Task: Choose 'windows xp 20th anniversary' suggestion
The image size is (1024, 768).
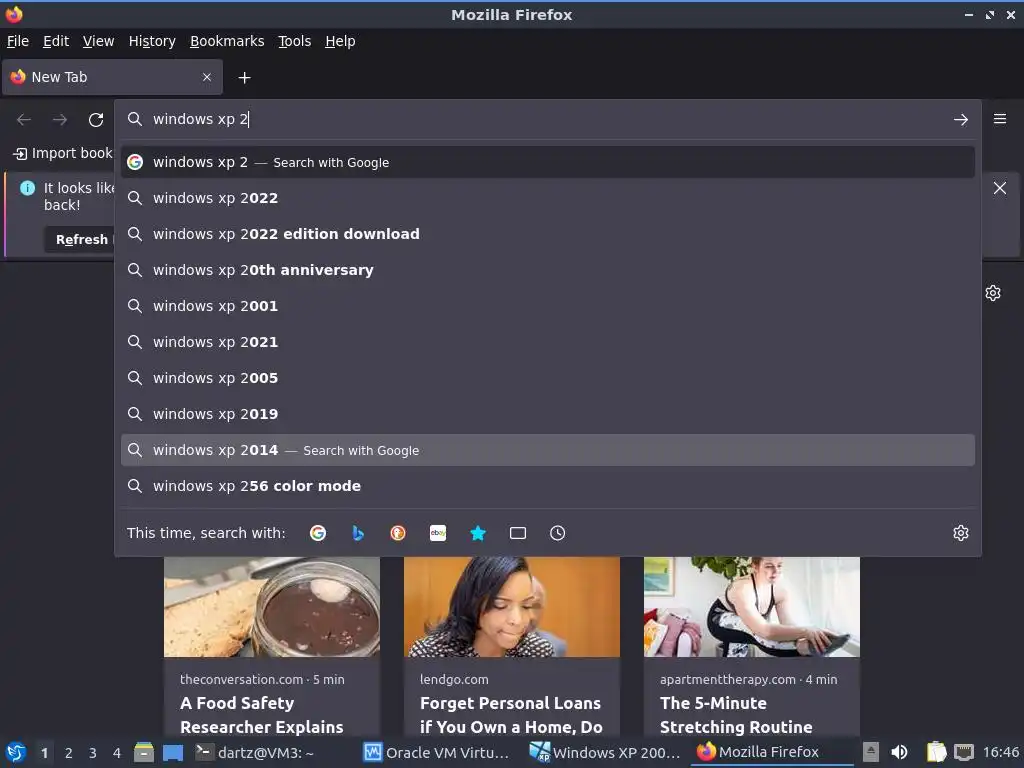Action: [547, 270]
